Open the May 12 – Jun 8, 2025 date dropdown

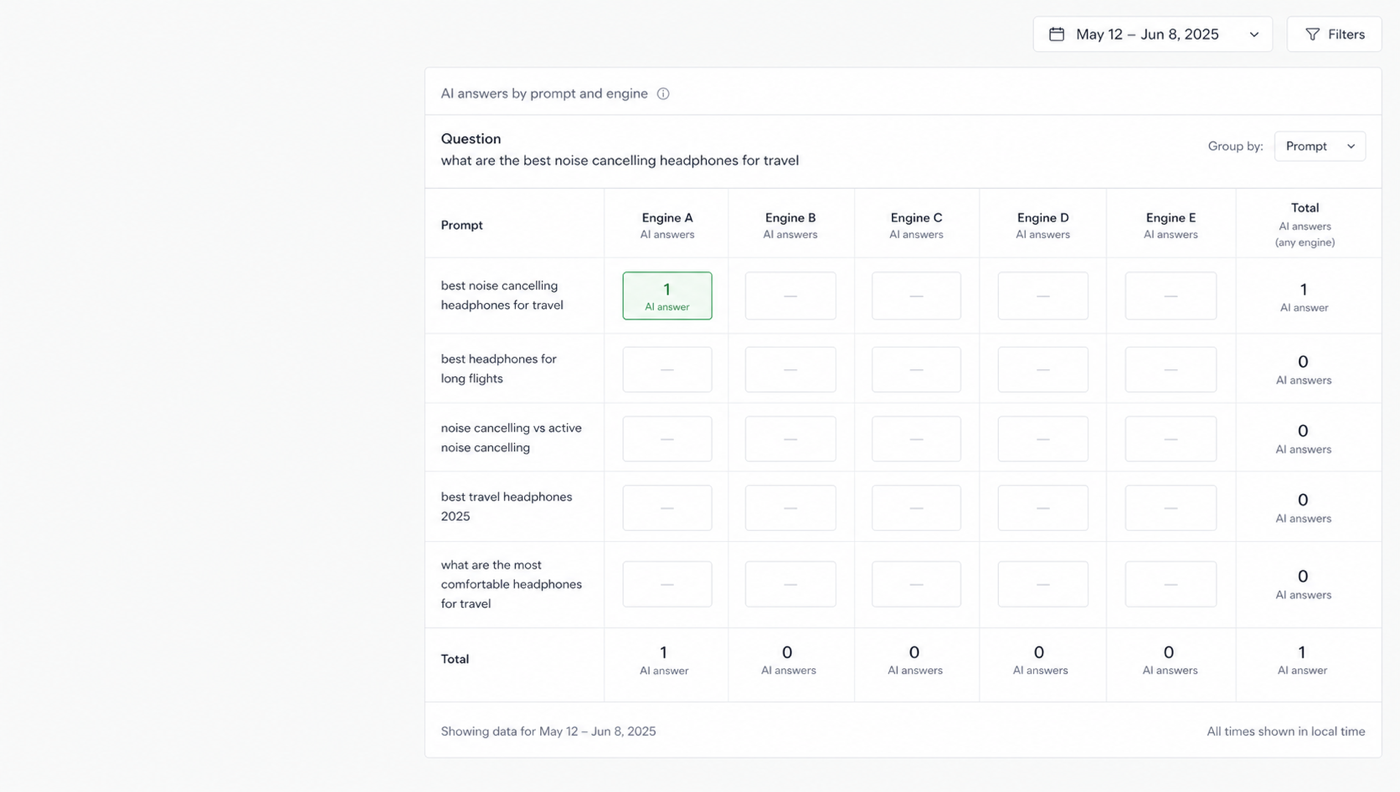coord(1153,34)
